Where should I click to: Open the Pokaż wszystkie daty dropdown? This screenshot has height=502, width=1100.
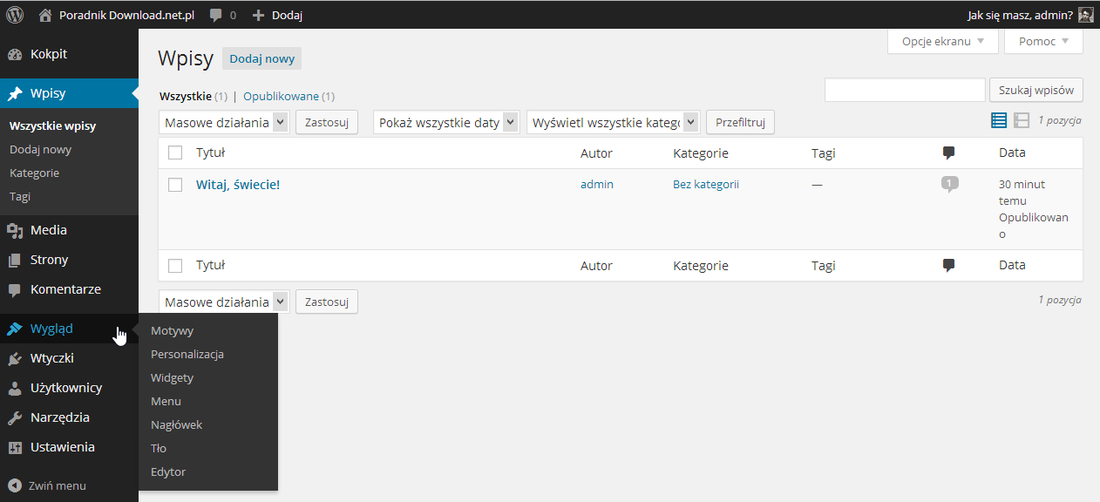[x=446, y=122]
